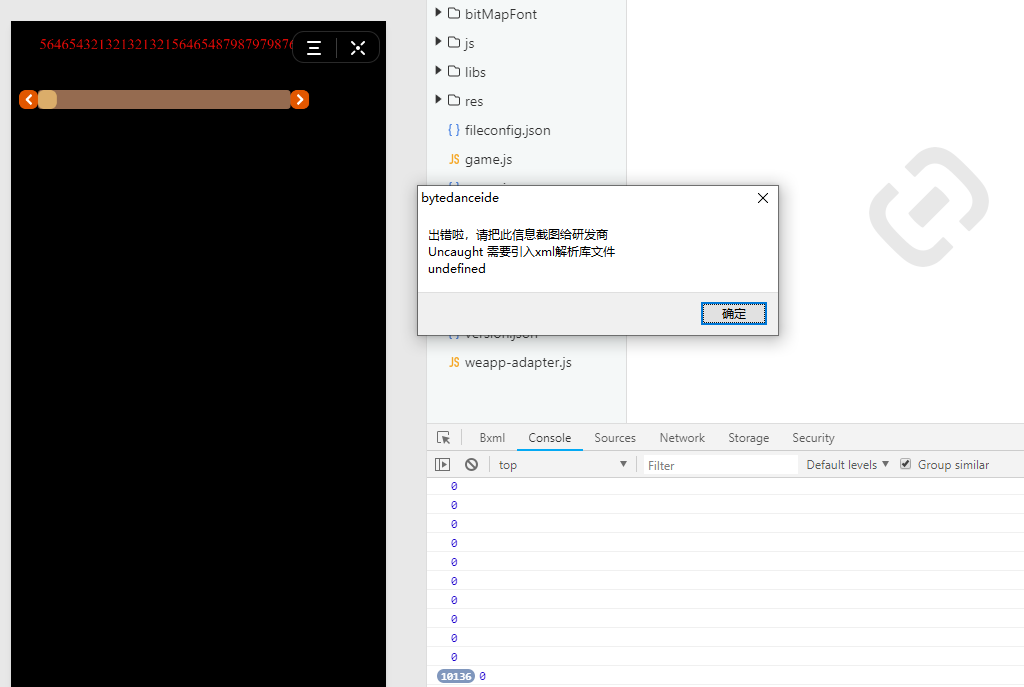Screen dimensions: 1024x687
Task: Open the top context dropdown
Action: (562, 464)
